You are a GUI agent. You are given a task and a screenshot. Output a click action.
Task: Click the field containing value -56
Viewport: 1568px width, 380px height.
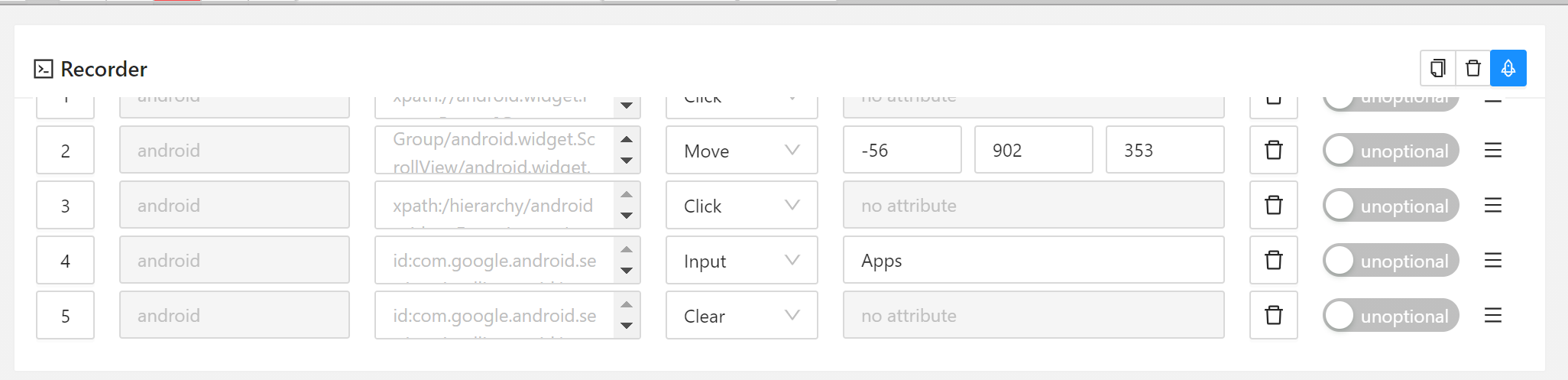click(x=902, y=151)
